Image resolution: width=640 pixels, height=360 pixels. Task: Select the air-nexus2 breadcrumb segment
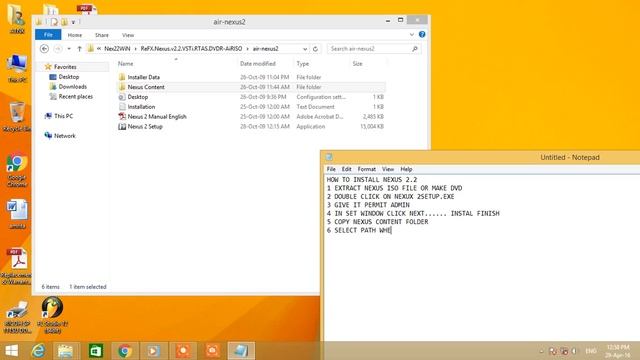[265, 49]
